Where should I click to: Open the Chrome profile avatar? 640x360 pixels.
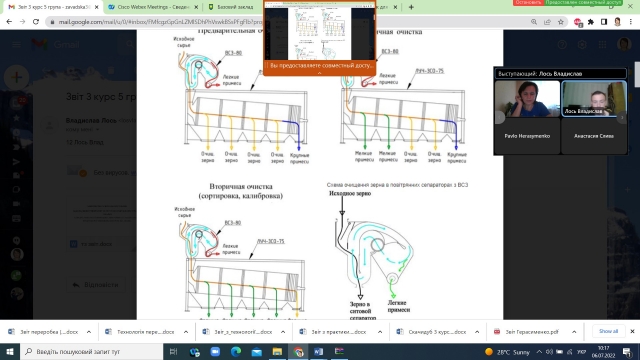click(x=618, y=22)
